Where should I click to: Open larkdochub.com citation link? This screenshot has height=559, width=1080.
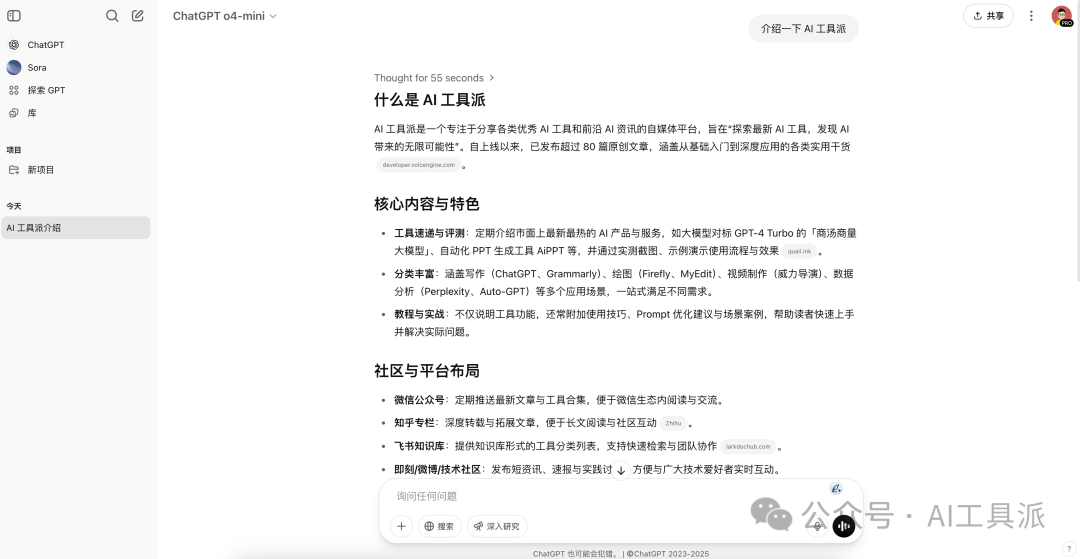point(748,447)
